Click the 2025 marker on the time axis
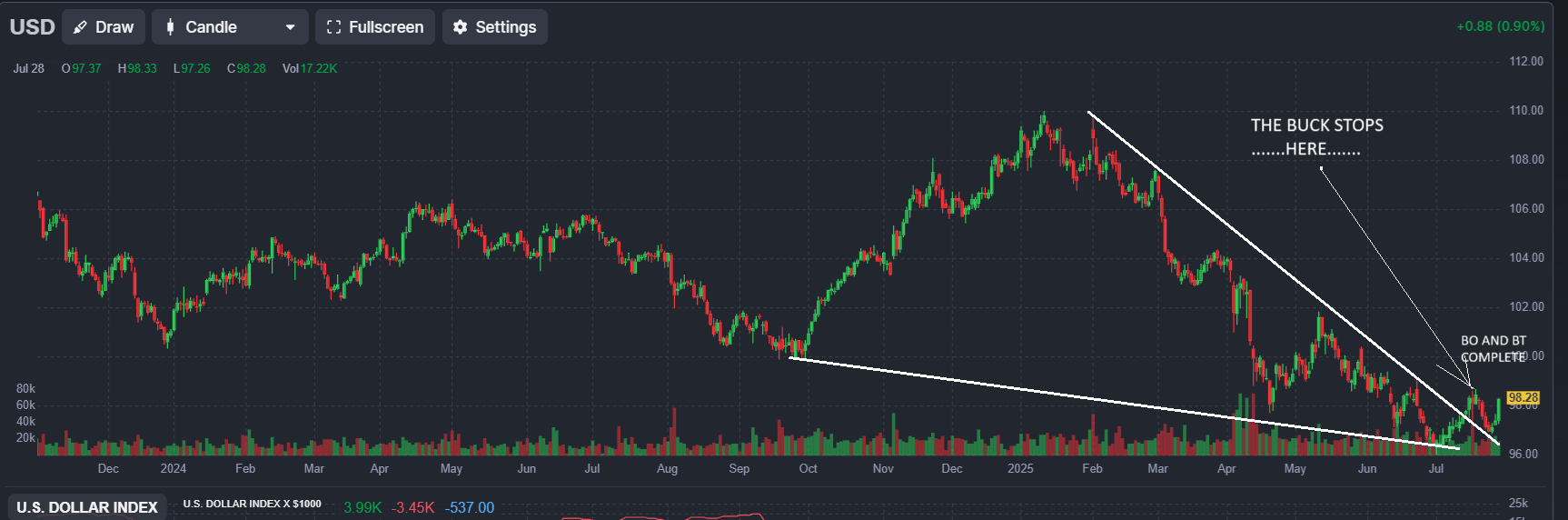 point(1020,469)
